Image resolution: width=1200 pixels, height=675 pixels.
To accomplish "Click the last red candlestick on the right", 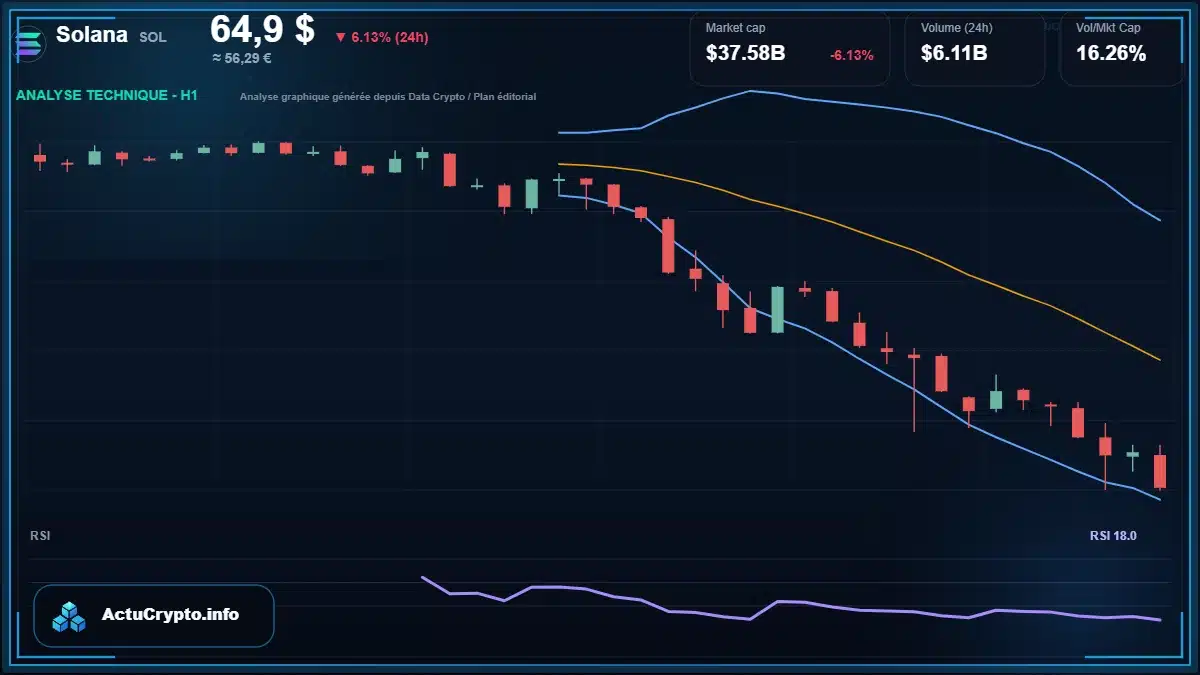I will click(1160, 470).
